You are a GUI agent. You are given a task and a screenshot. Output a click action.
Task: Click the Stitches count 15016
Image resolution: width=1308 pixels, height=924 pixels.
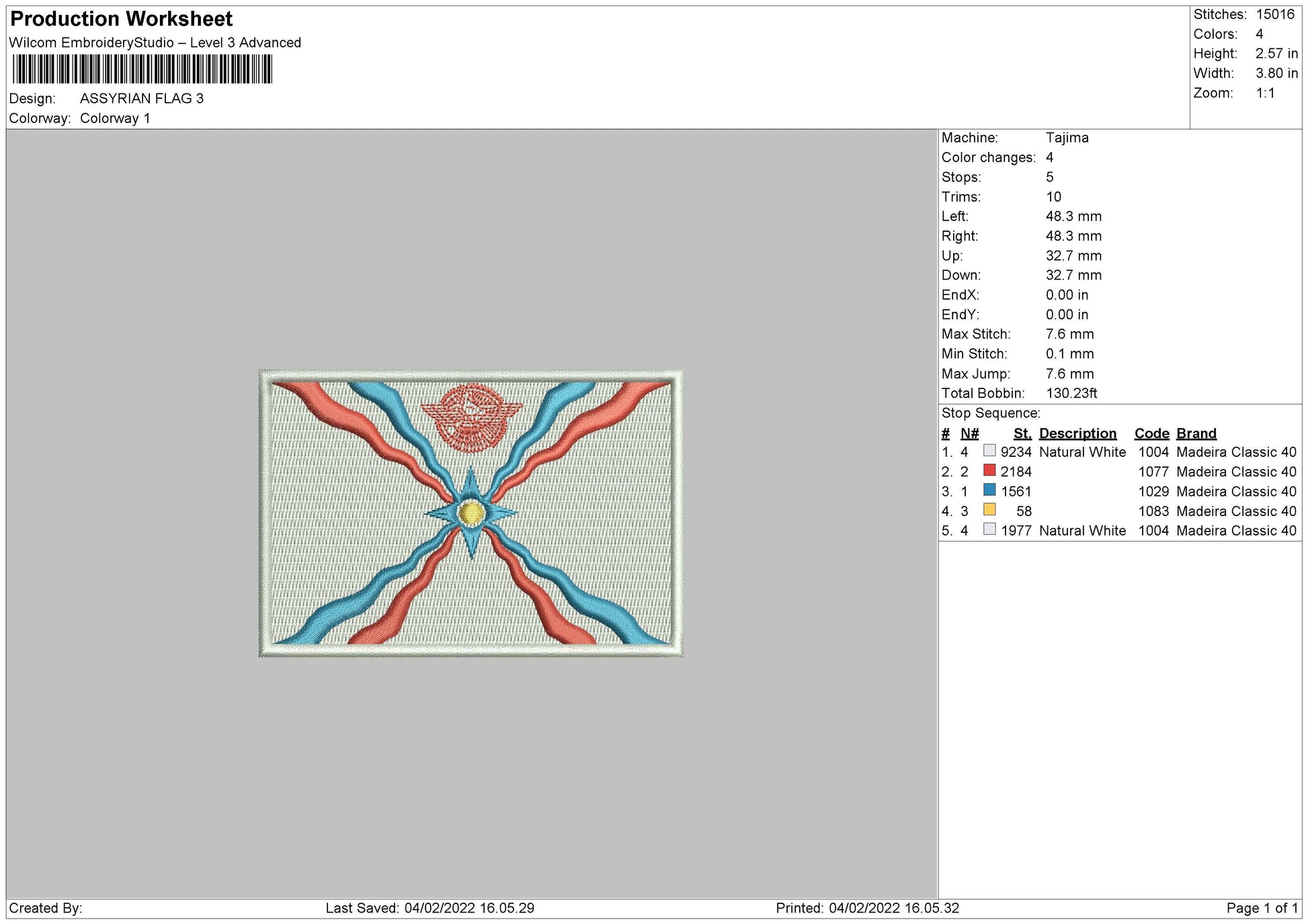click(1274, 14)
